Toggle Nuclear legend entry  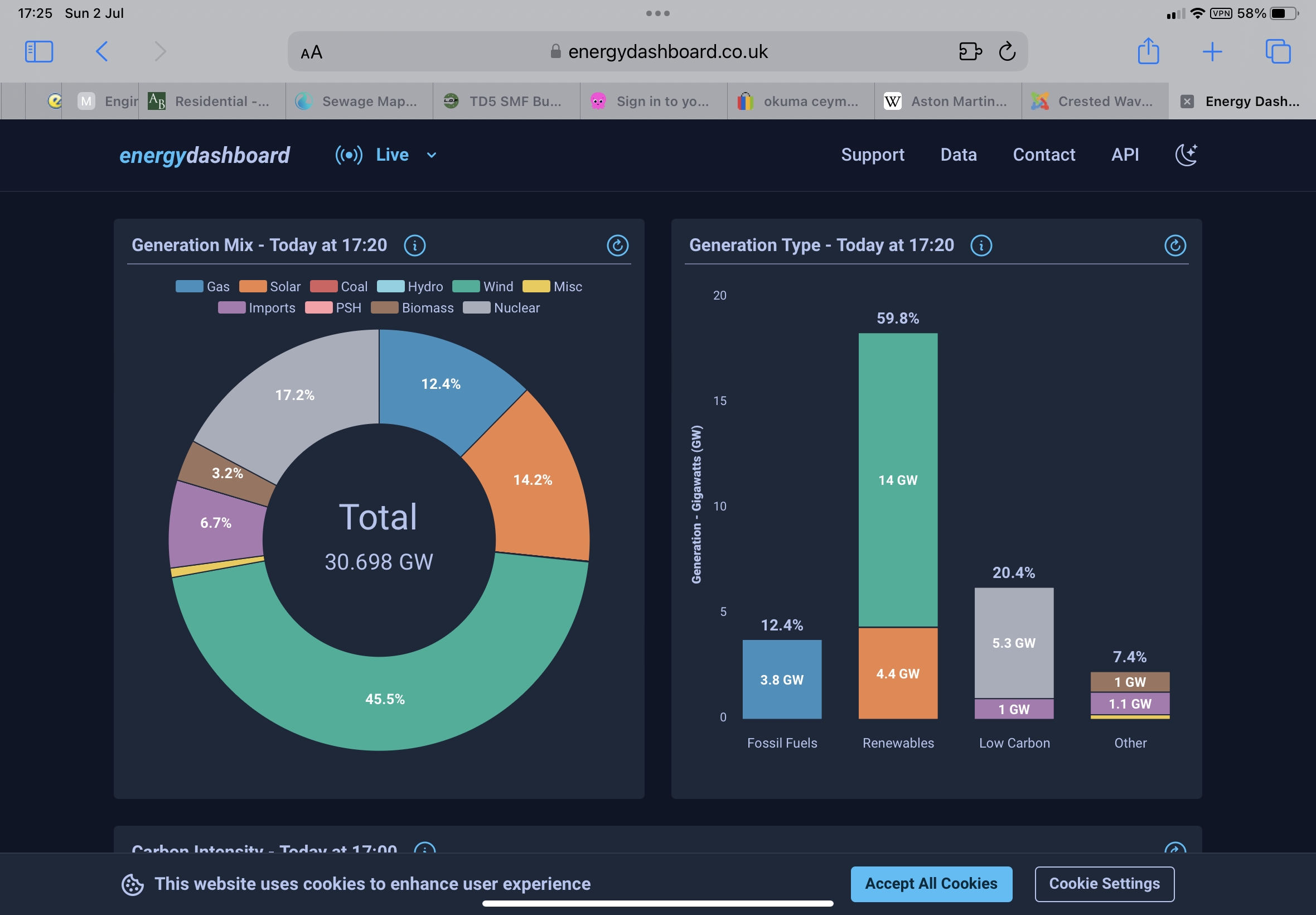[501, 308]
